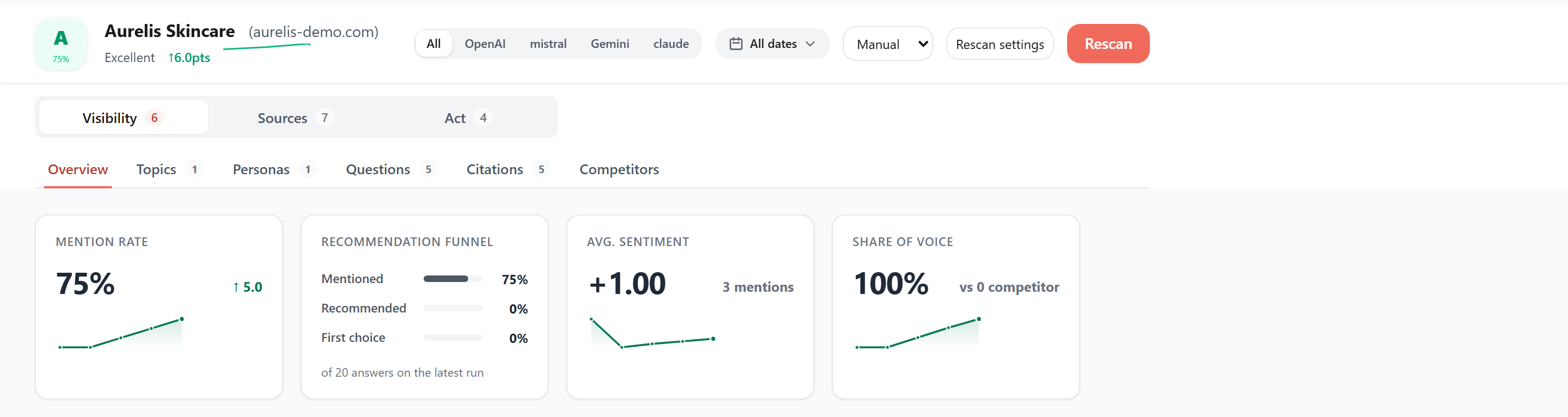Select the All provider filter
Screen dimensions: 1568x417
click(433, 44)
